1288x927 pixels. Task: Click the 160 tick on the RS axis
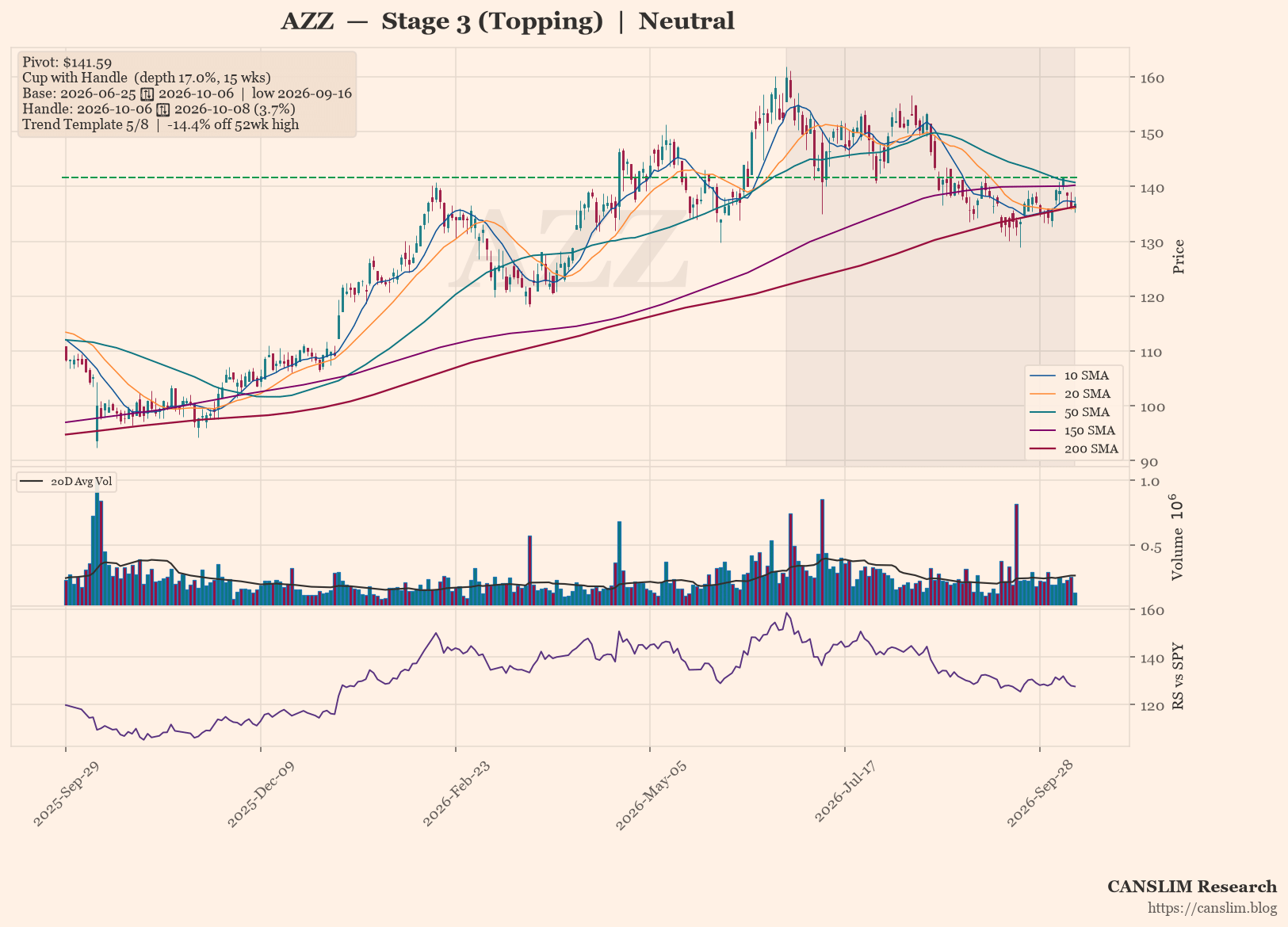[1152, 610]
